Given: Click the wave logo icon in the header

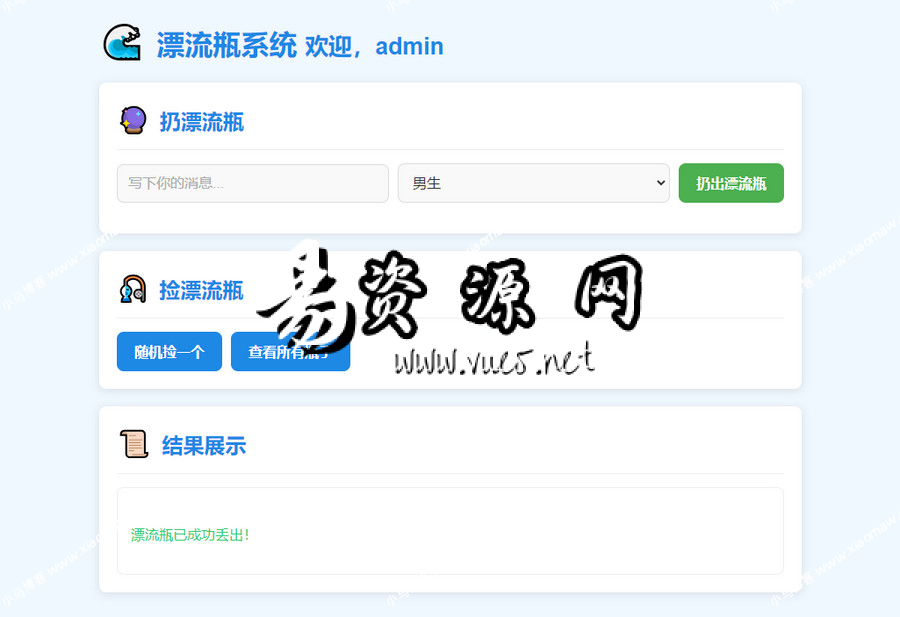Looking at the screenshot, I should tap(123, 43).
